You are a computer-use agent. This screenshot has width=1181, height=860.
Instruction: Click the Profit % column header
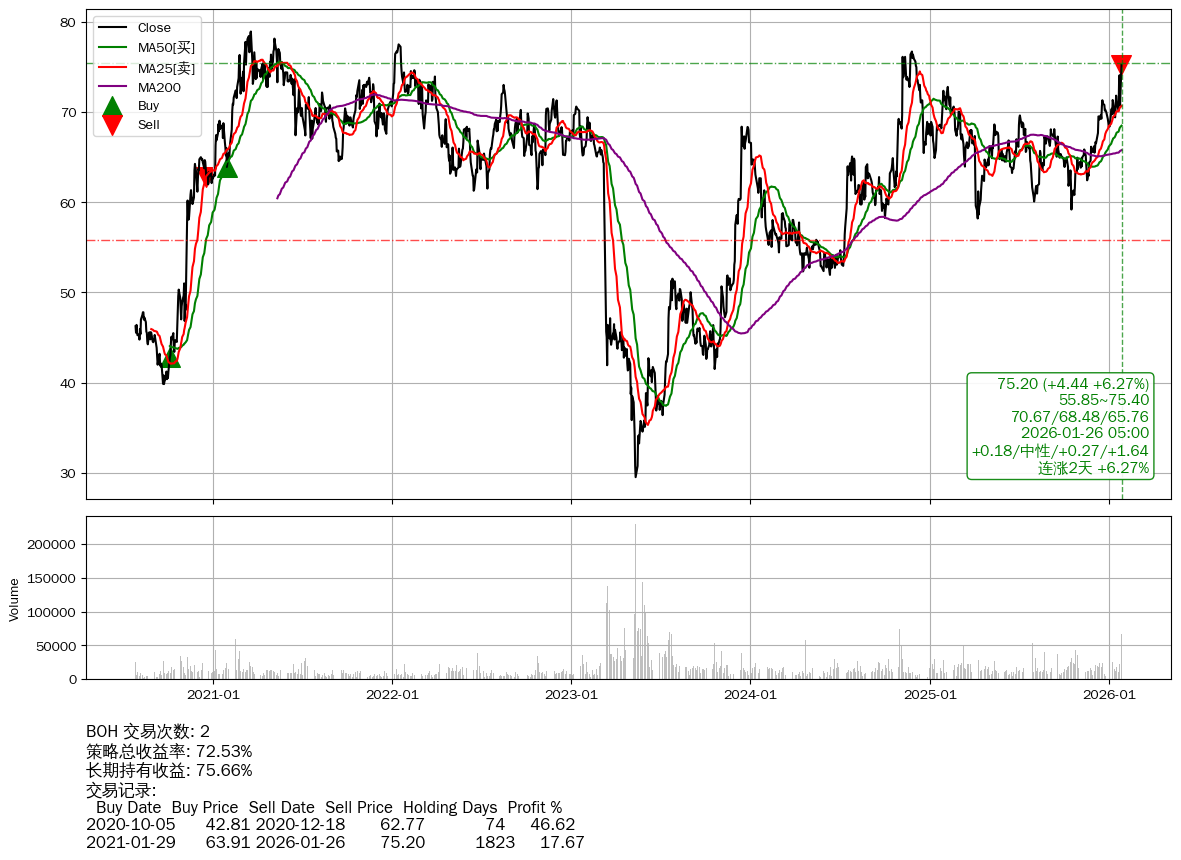(x=534, y=807)
